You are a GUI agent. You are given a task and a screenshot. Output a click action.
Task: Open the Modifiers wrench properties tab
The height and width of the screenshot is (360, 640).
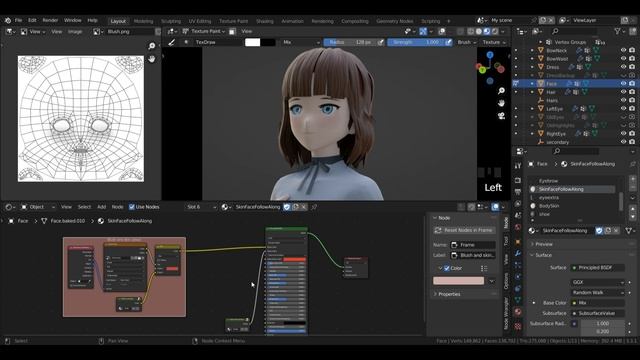tap(518, 253)
